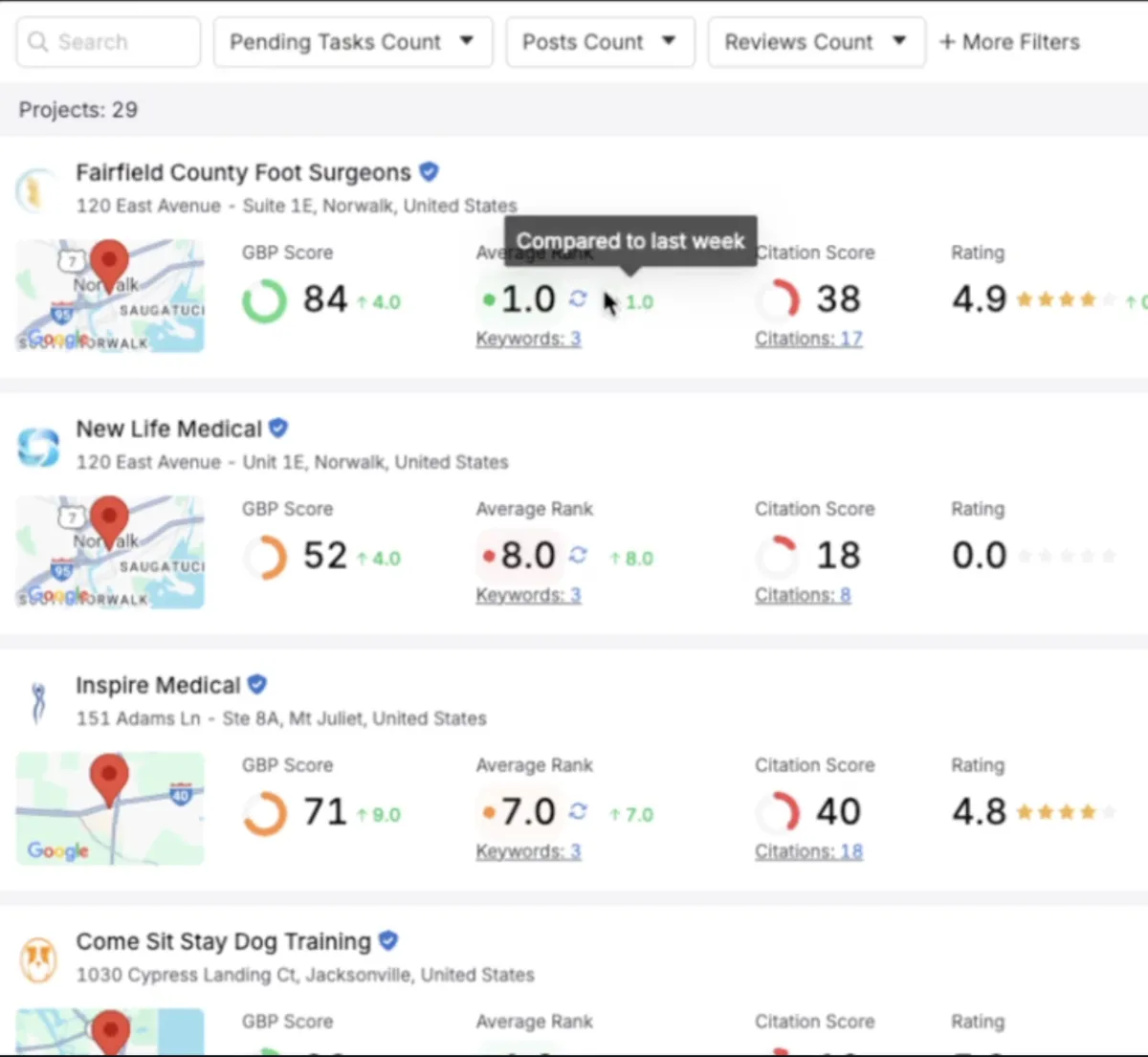Image resolution: width=1148 pixels, height=1057 pixels.
Task: Open Keywords: 3 link under Fairfield County Foot Surgeons
Action: coord(528,339)
